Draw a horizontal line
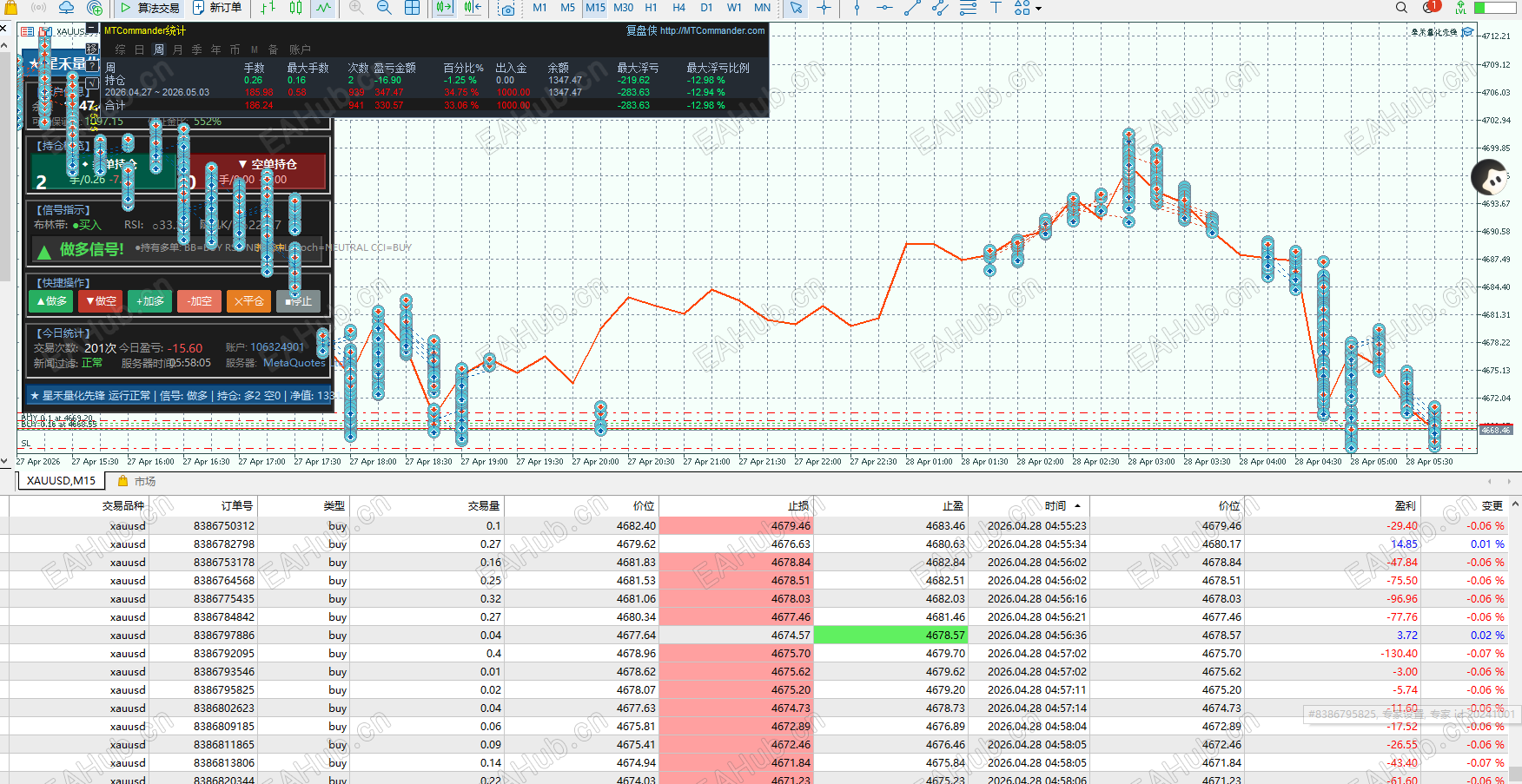1522x784 pixels. click(x=884, y=8)
